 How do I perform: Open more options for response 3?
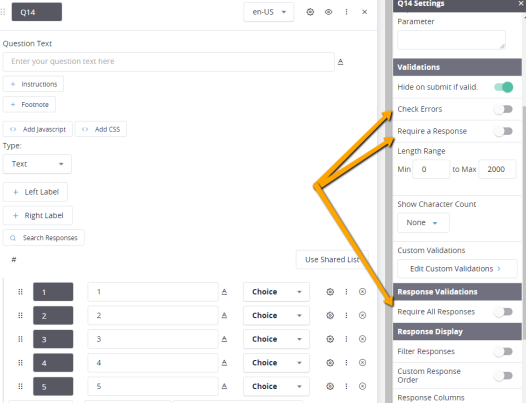pos(346,339)
